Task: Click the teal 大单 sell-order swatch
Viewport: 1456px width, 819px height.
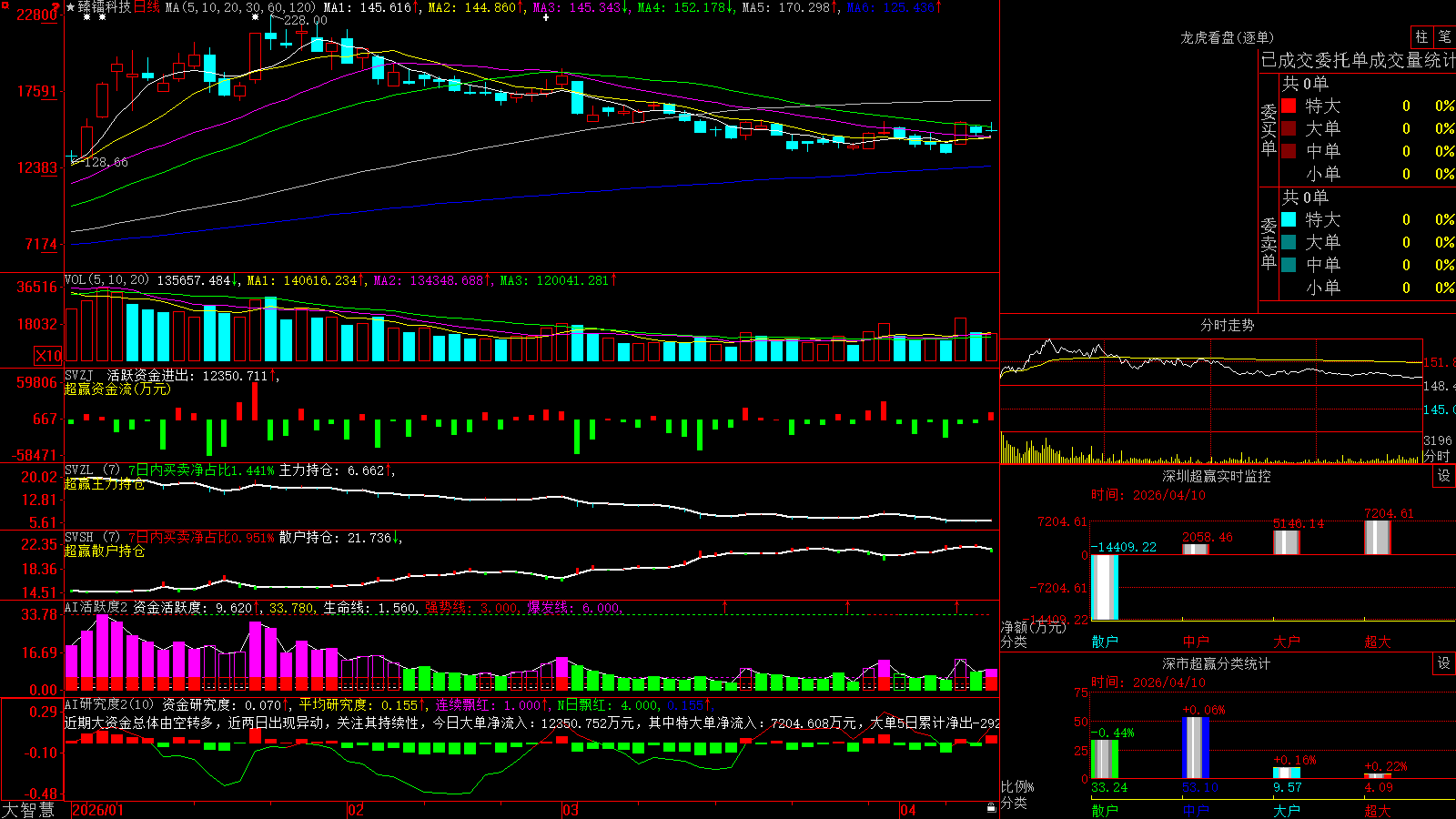Action: coord(1289,242)
